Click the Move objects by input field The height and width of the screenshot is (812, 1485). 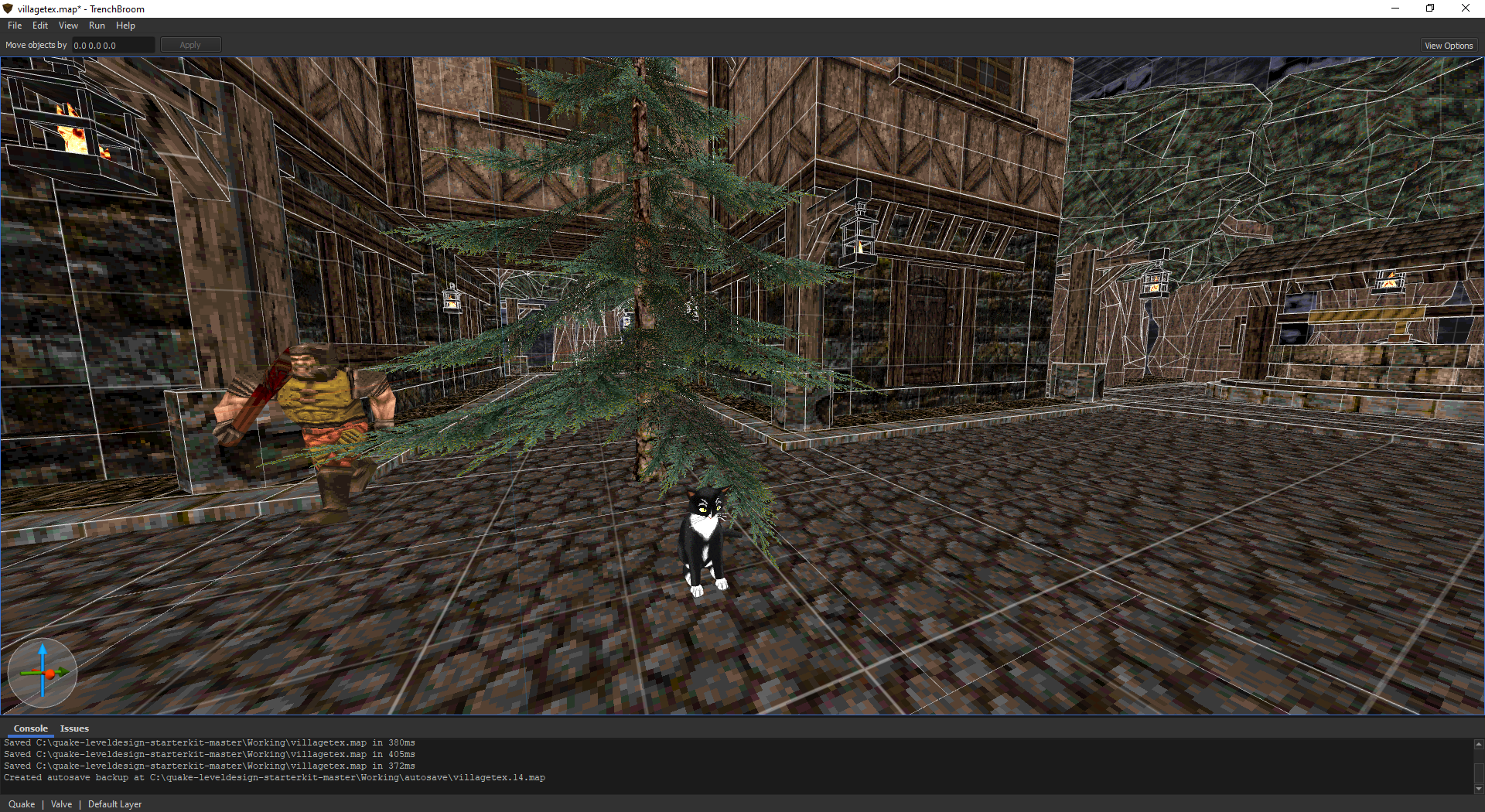coord(113,45)
